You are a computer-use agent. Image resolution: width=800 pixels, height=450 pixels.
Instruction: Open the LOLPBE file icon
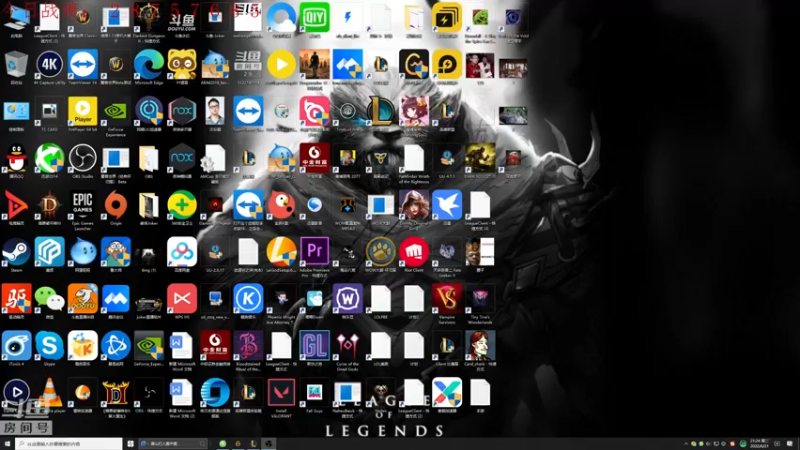pos(381,299)
